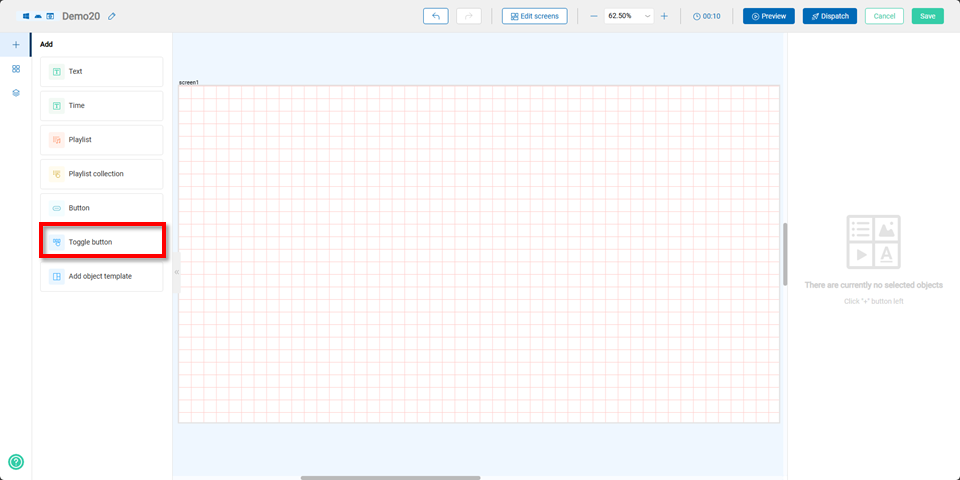This screenshot has width=960, height=480.
Task: Click the help question mark icon
Action: (16, 462)
